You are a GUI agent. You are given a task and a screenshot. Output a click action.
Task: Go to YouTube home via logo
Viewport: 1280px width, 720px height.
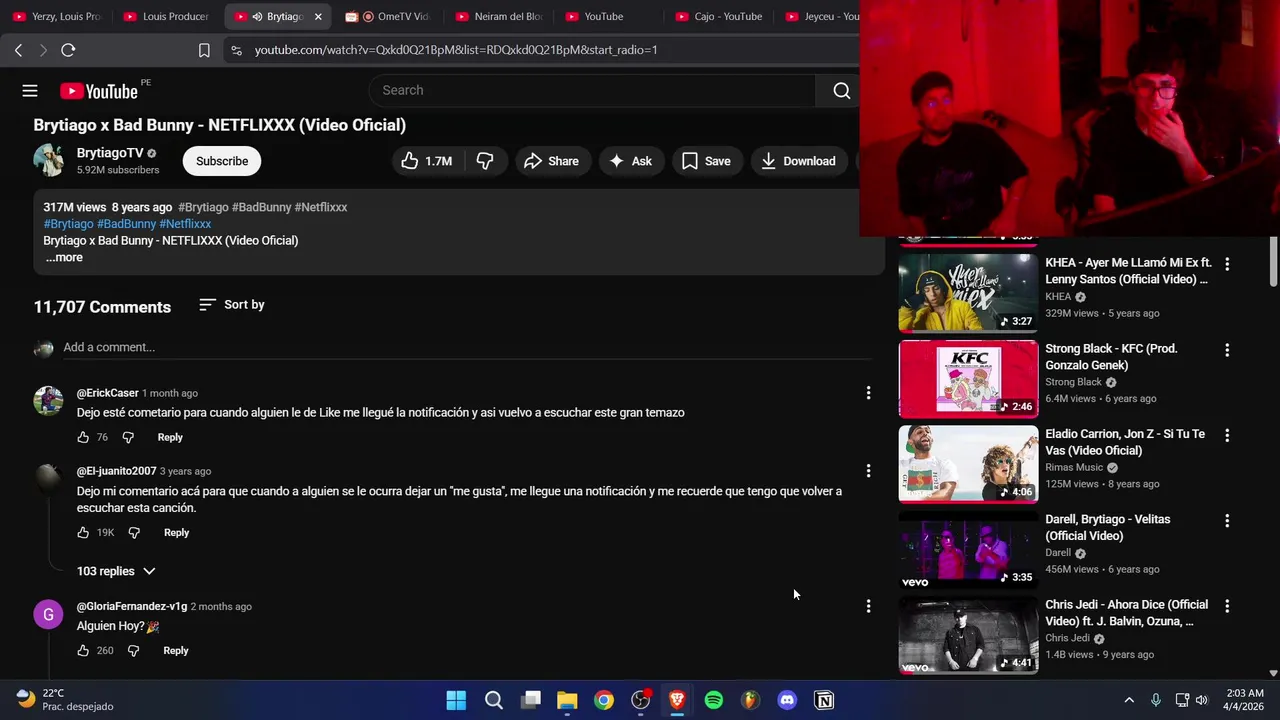[x=98, y=91]
